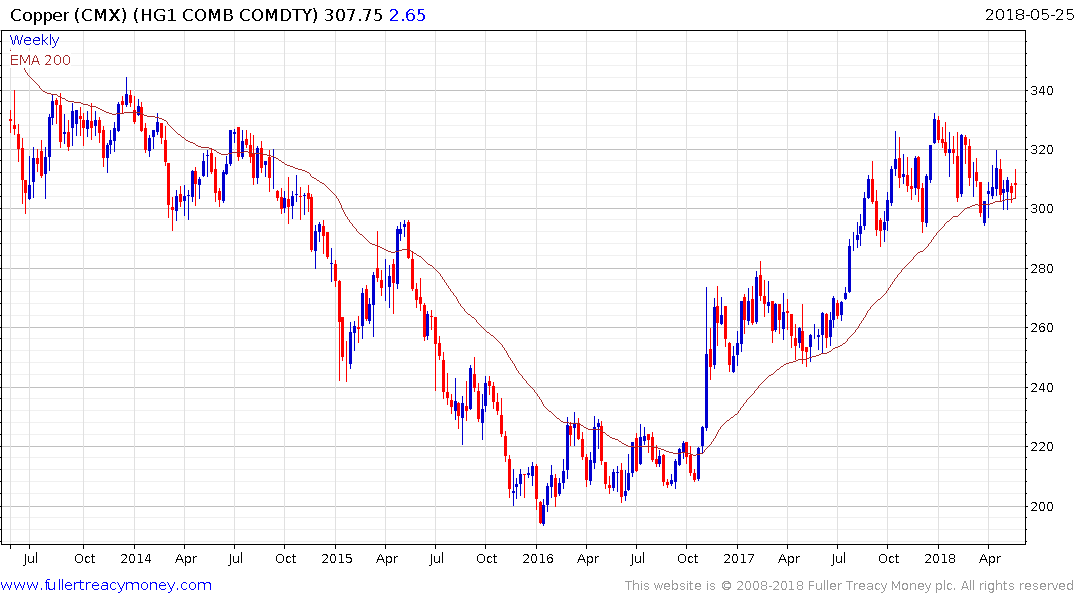The width and height of the screenshot is (1075, 600).
Task: Click the '2015' year label on time axis
Action: point(337,558)
